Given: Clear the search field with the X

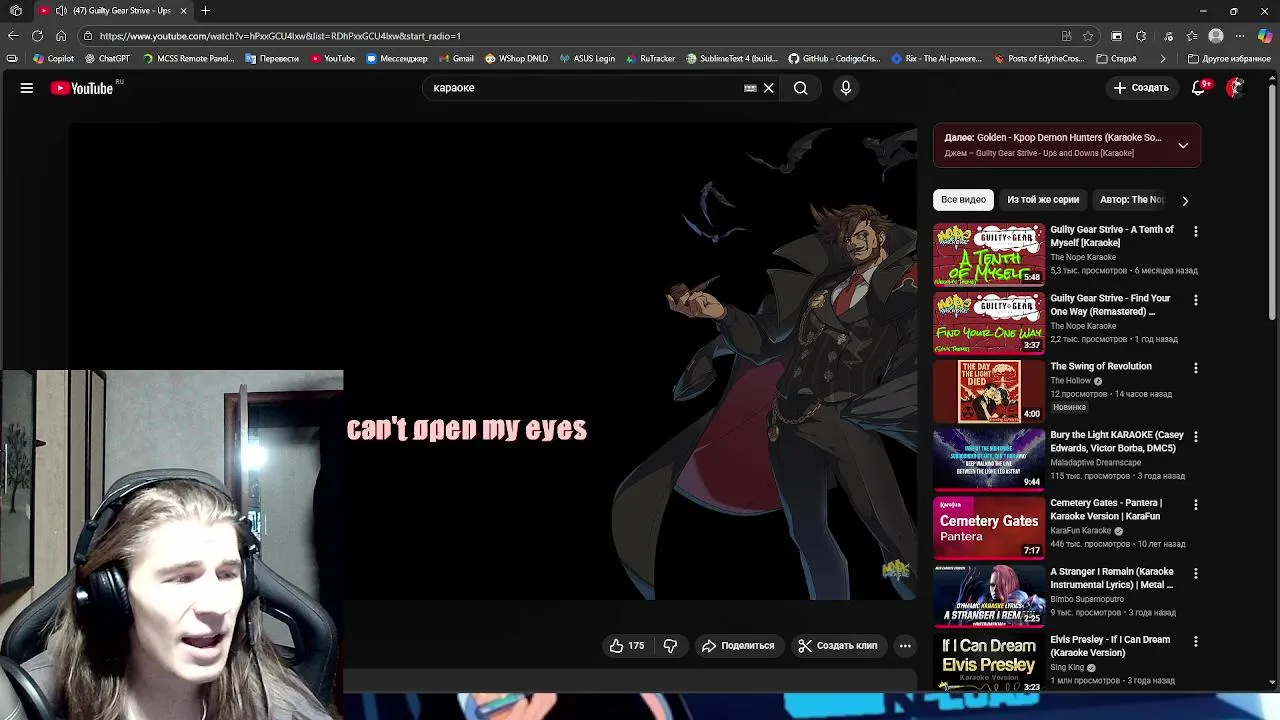Looking at the screenshot, I should pos(769,88).
